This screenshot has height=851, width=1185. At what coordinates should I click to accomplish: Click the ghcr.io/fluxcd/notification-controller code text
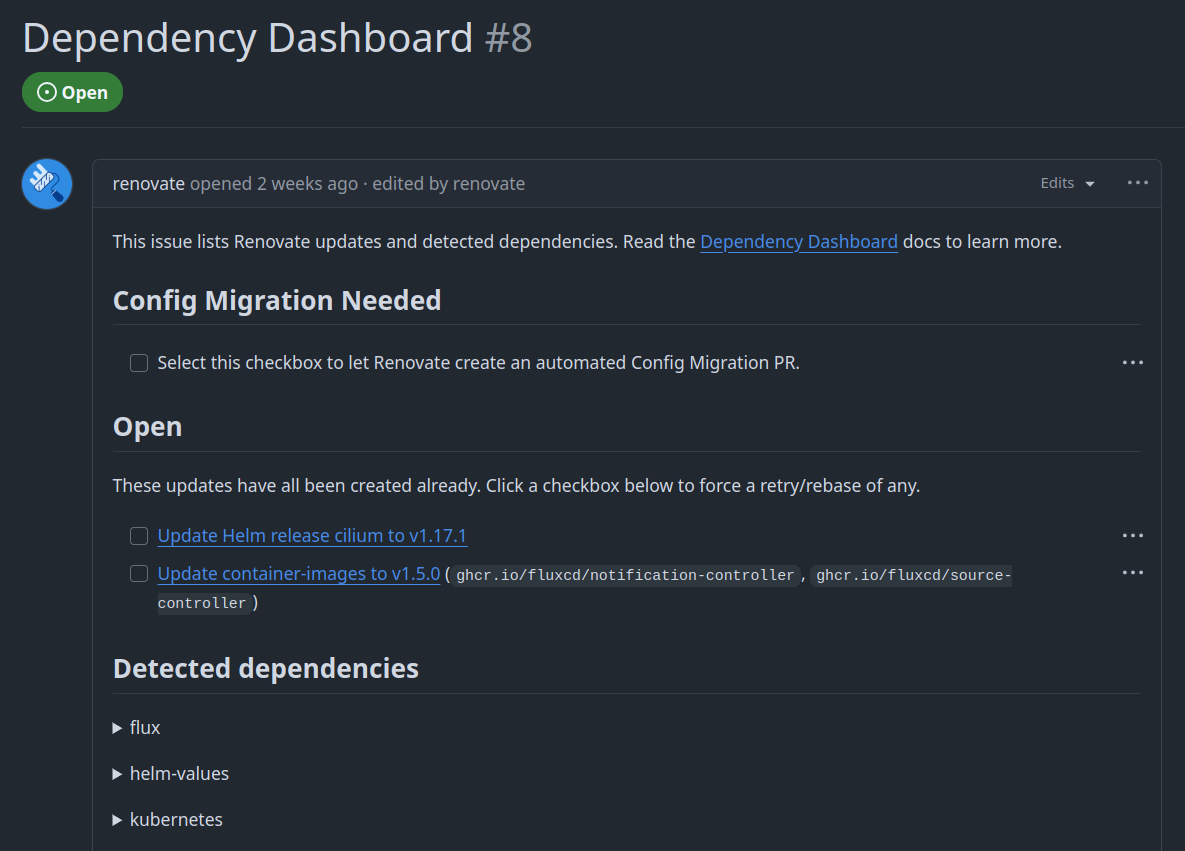pos(625,575)
